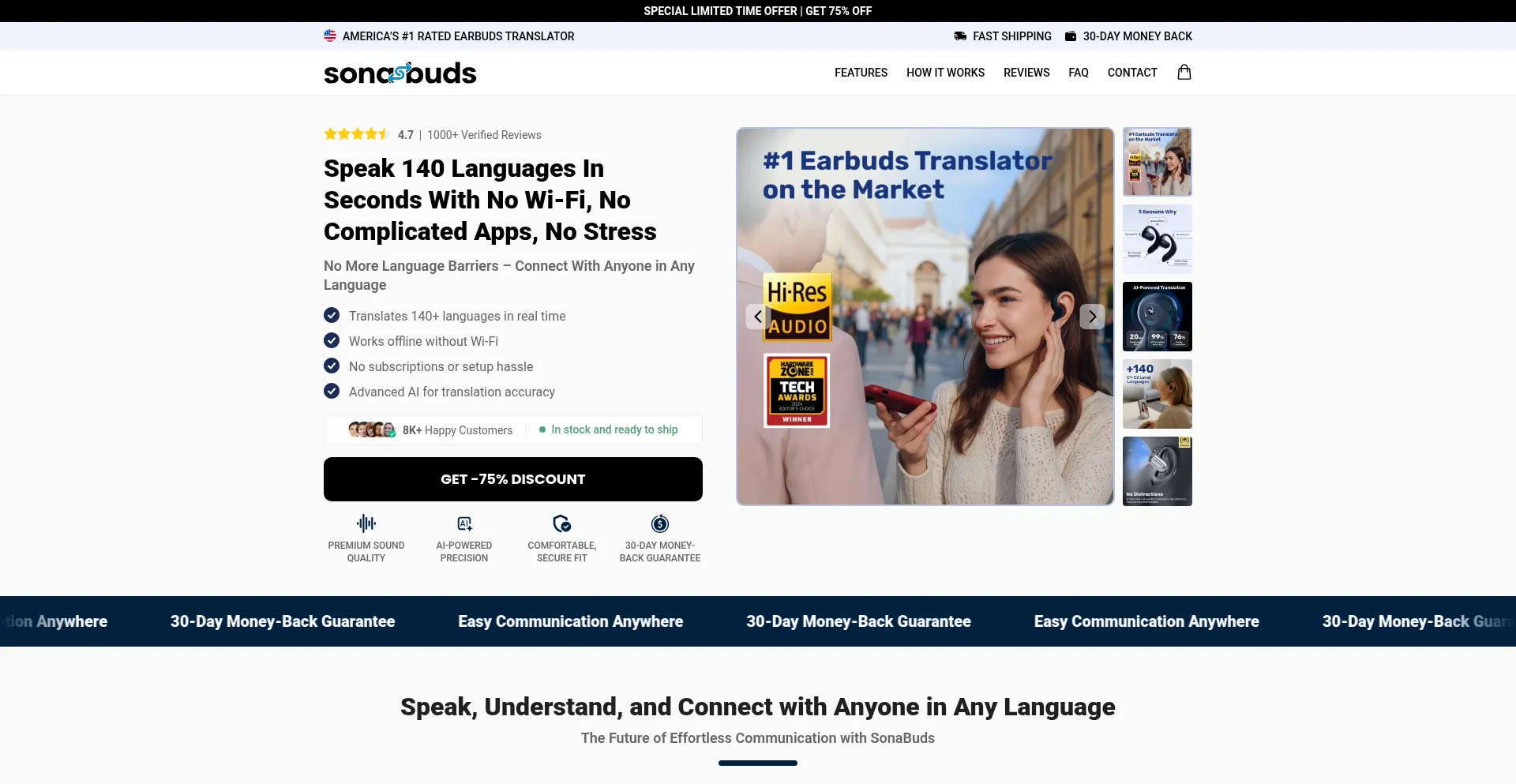Click the 1000+ Verified Reviews link
The image size is (1516, 784).
pos(484,135)
